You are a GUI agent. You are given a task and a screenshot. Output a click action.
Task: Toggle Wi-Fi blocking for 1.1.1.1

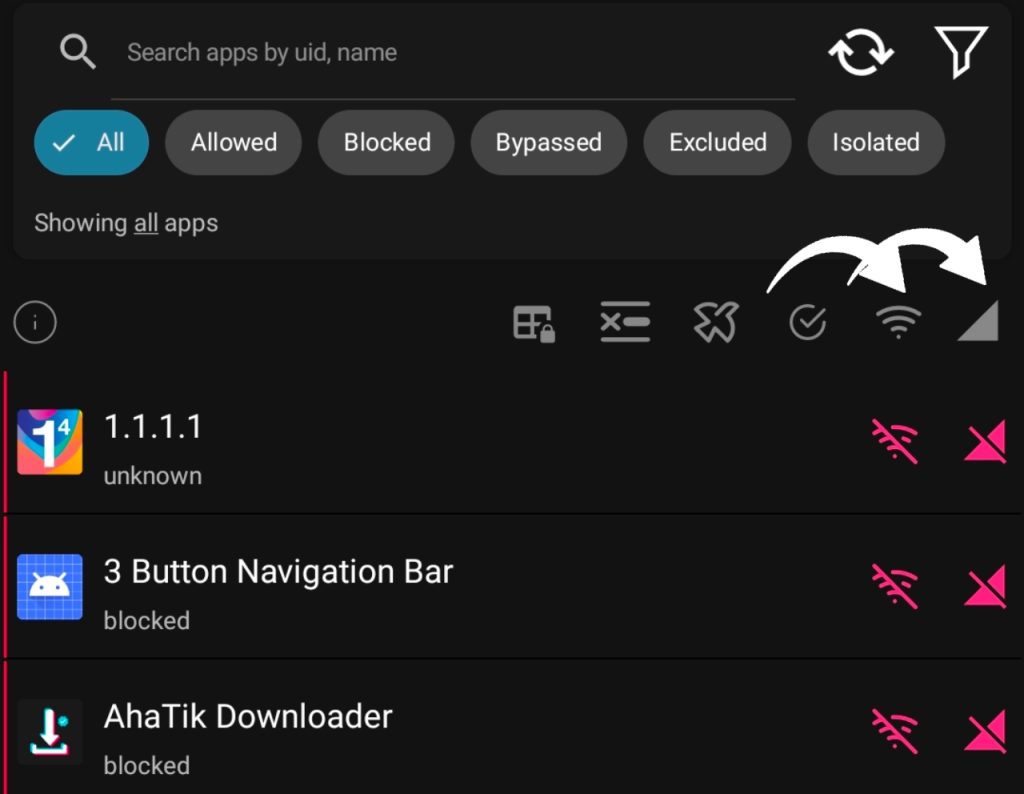895,442
